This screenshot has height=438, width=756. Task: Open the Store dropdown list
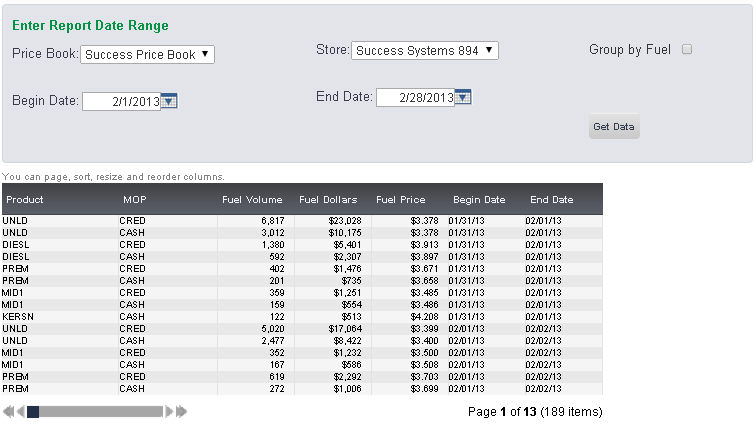[x=424, y=50]
